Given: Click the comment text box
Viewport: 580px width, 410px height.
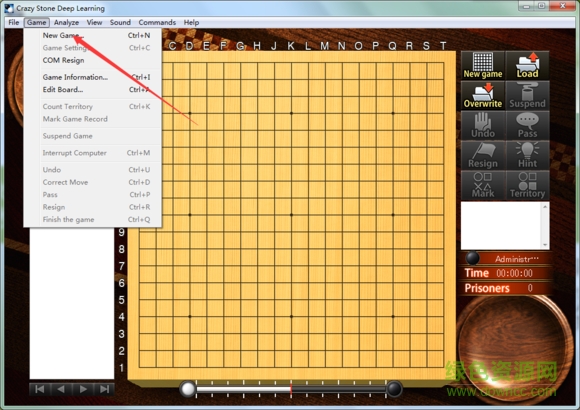Looking at the screenshot, I should pos(501,226).
